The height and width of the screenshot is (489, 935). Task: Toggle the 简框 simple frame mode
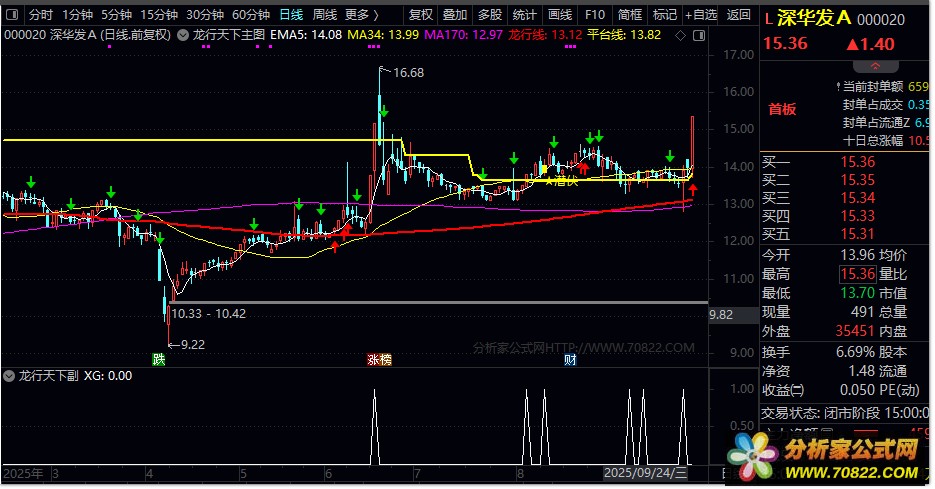[630, 14]
